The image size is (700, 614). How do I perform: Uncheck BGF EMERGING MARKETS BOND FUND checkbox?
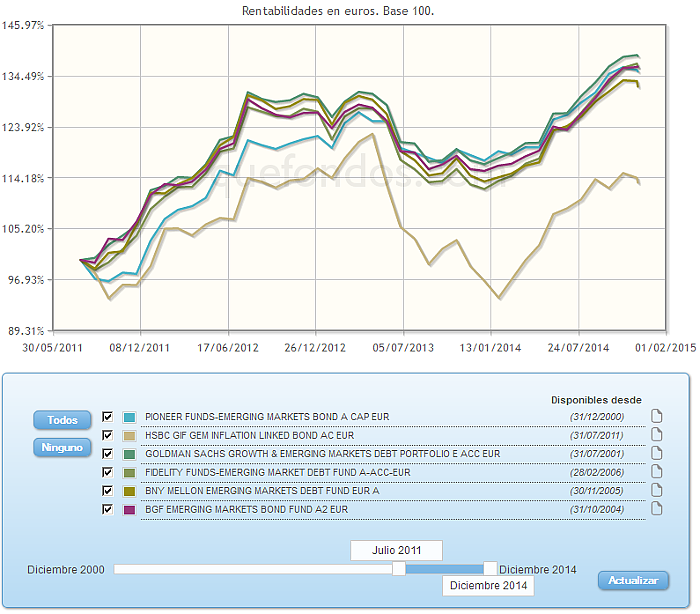pyautogui.click(x=107, y=510)
